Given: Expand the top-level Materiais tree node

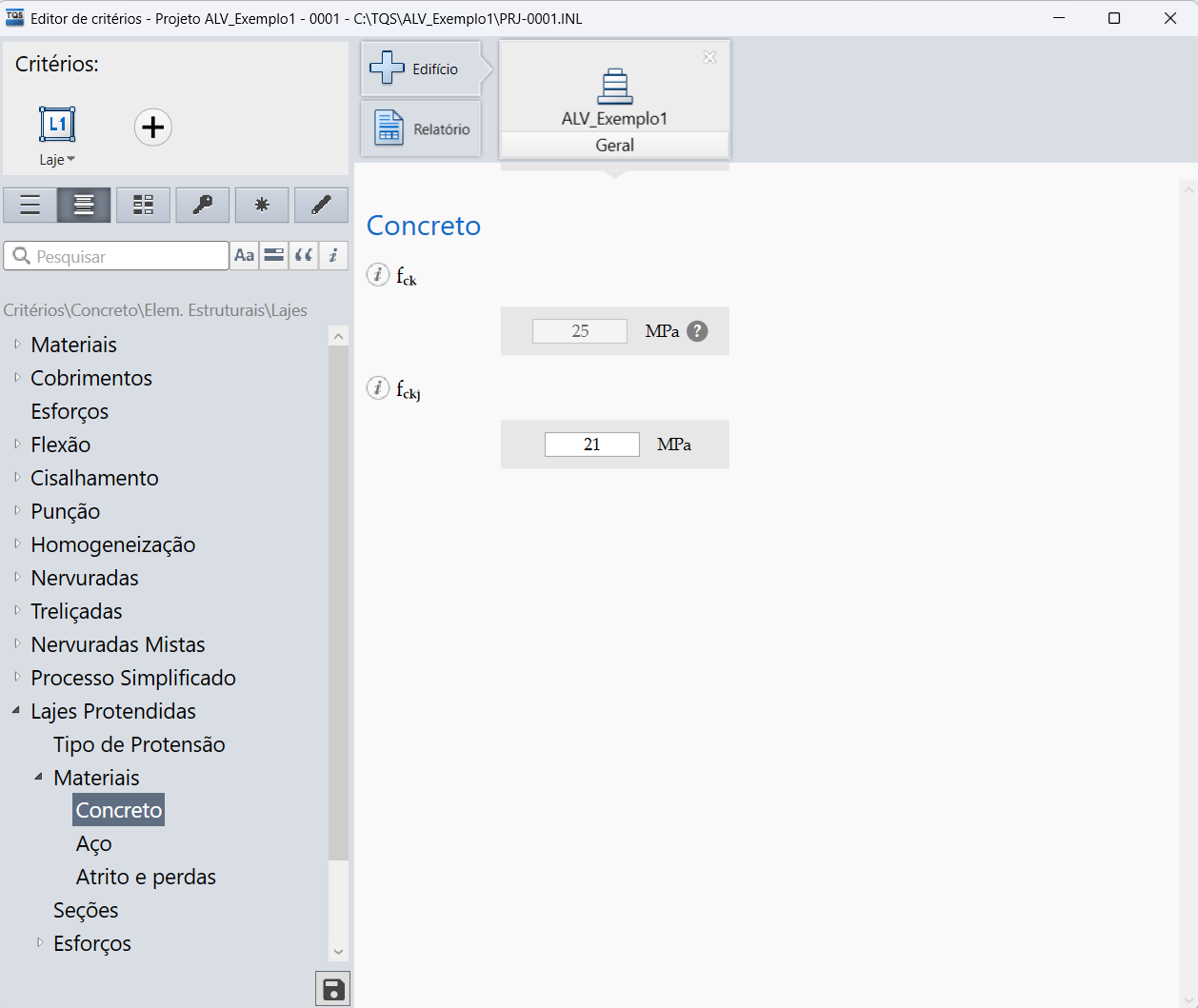Looking at the screenshot, I should 17,344.
